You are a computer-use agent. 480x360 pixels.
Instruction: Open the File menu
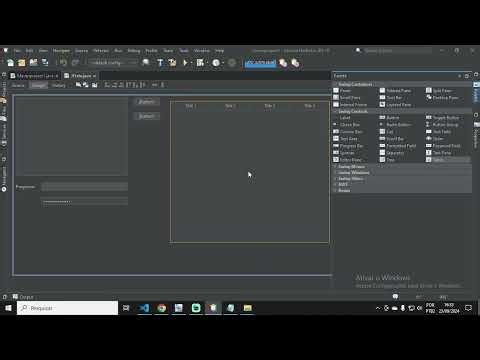(x=17, y=51)
